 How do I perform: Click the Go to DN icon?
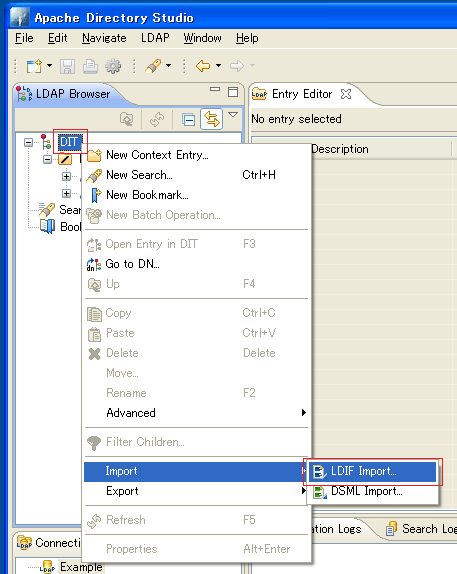pos(94,264)
